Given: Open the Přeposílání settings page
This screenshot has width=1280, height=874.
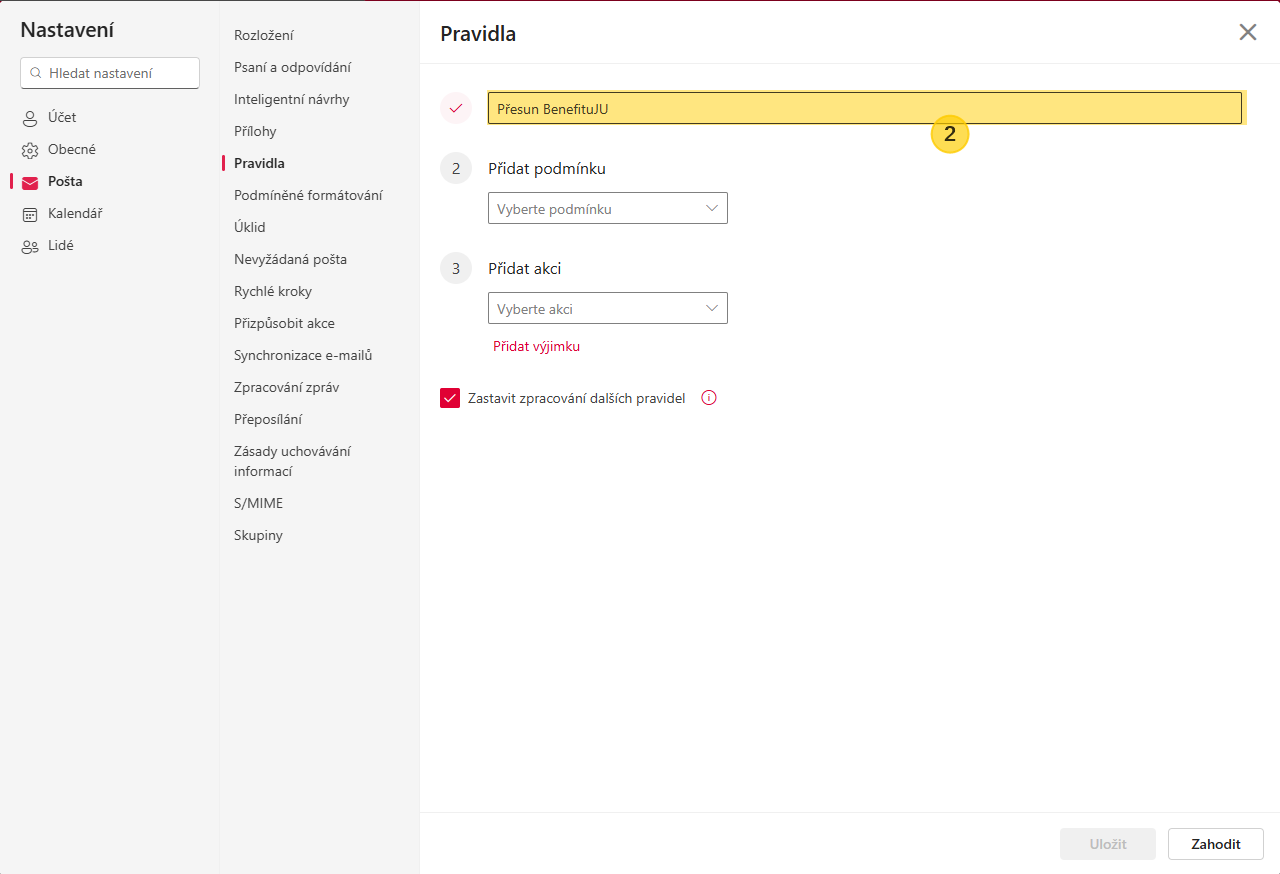Looking at the screenshot, I should 268,419.
